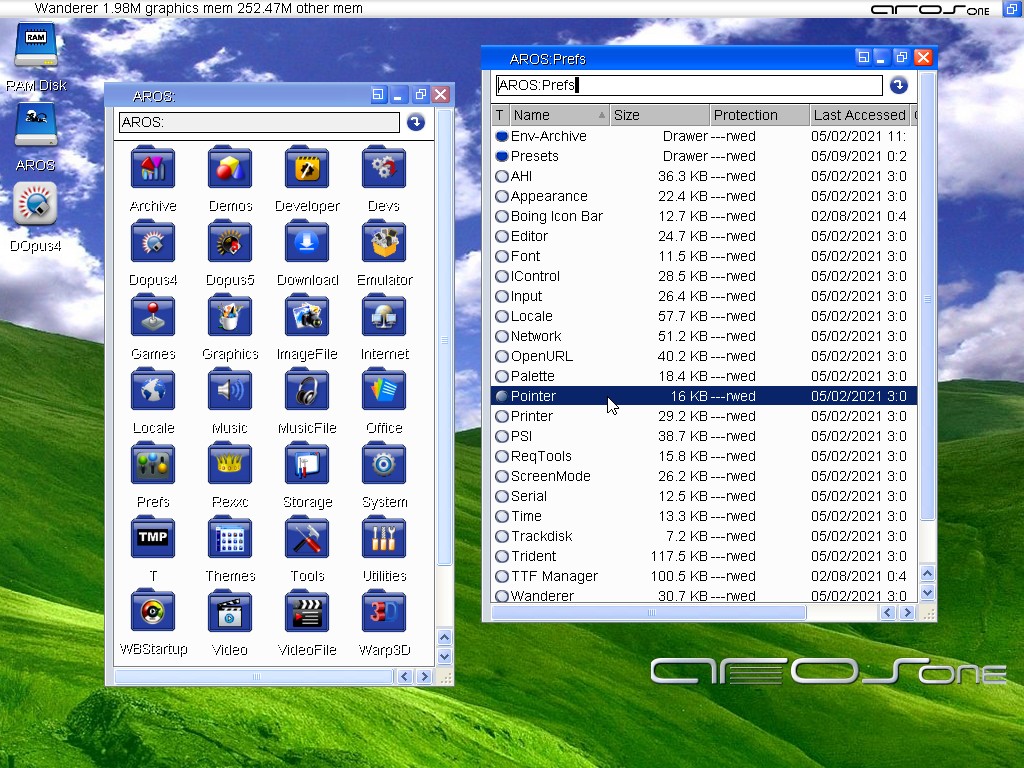Click the parent arrow button in AROS: window
1024x768 pixels.
416,123
